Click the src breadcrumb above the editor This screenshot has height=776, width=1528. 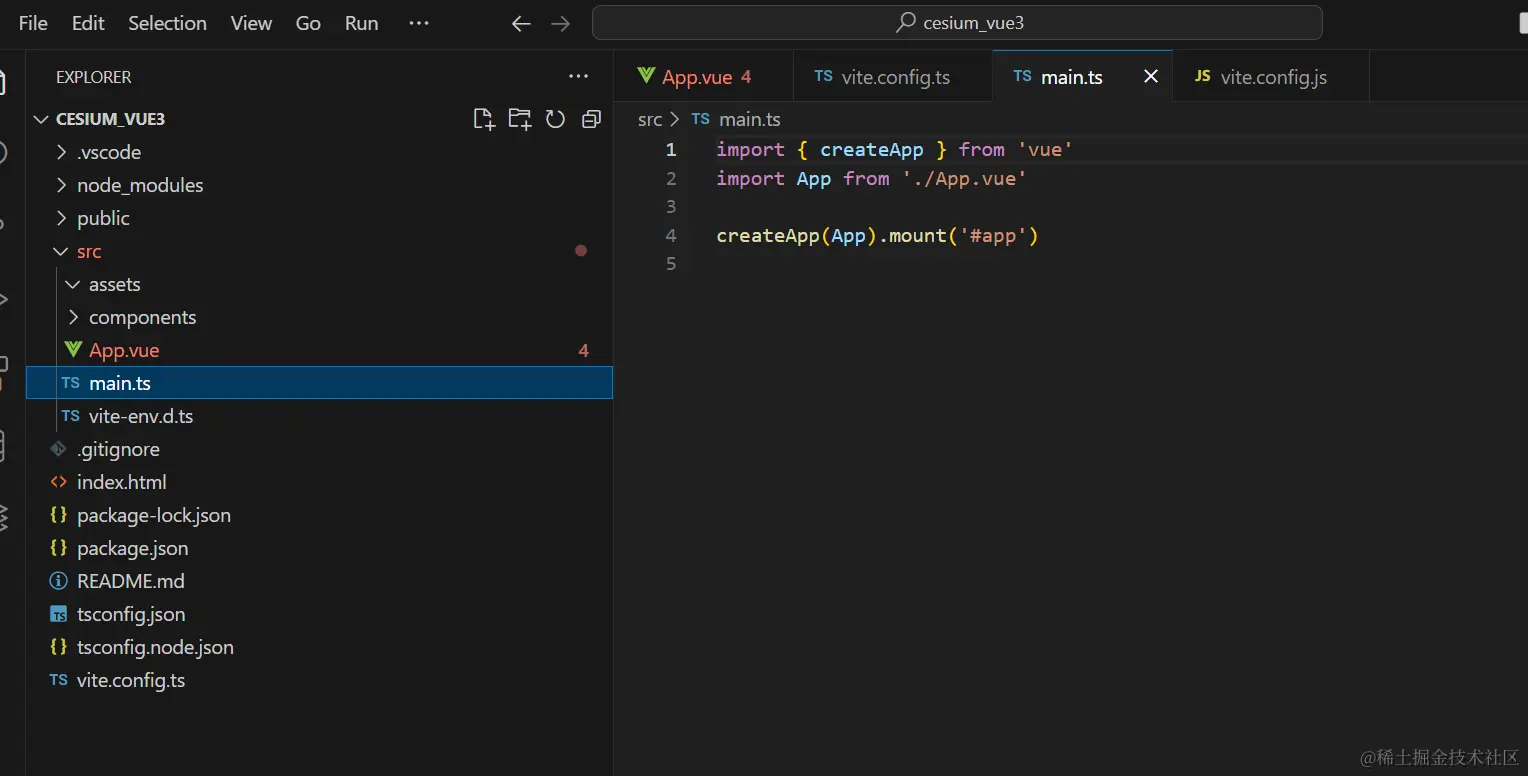click(650, 119)
